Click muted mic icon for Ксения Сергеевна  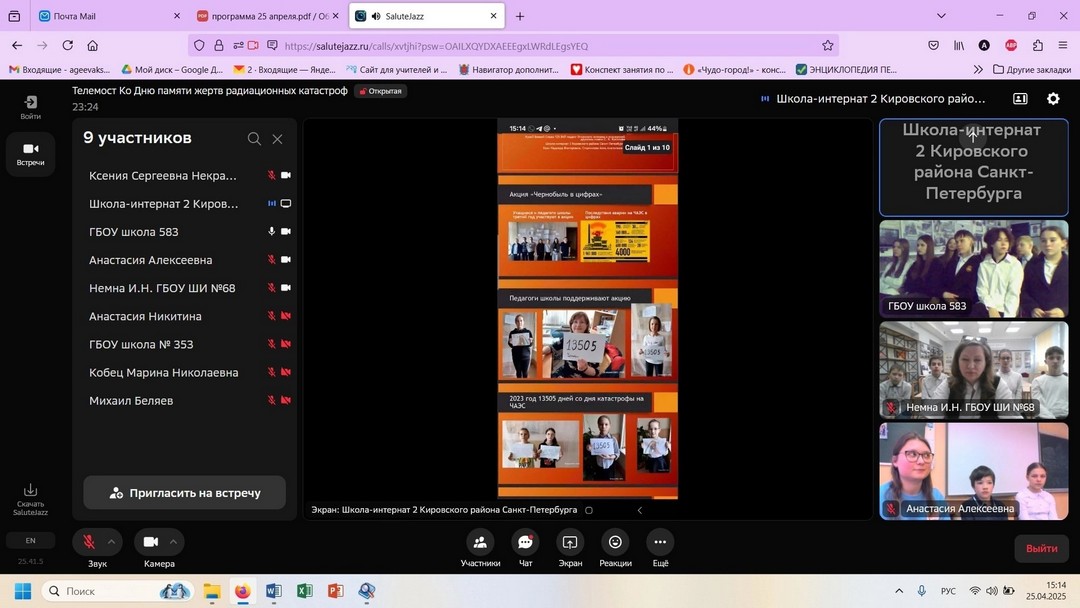click(x=271, y=176)
